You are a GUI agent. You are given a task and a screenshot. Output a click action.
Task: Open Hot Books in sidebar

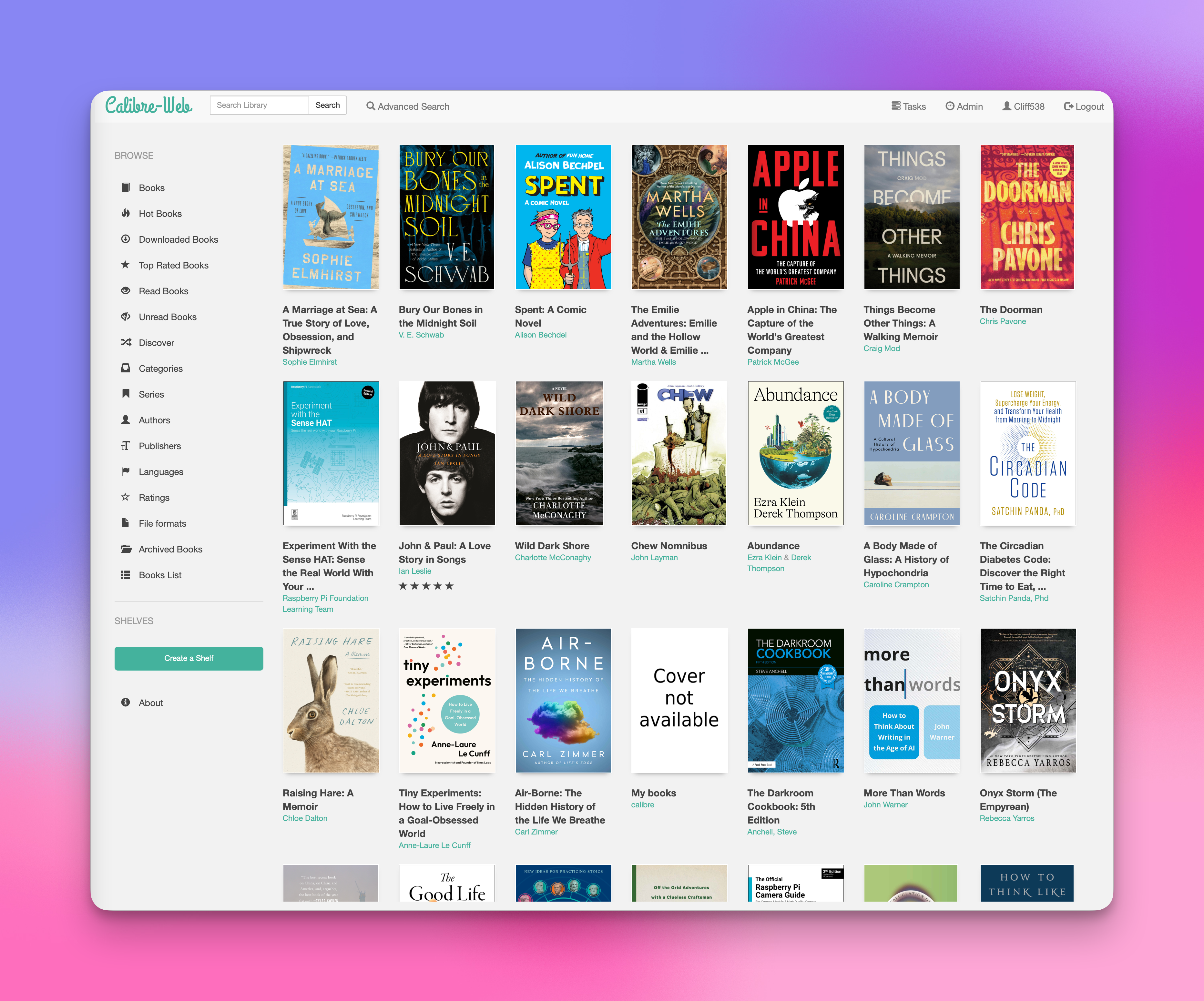[x=160, y=214]
